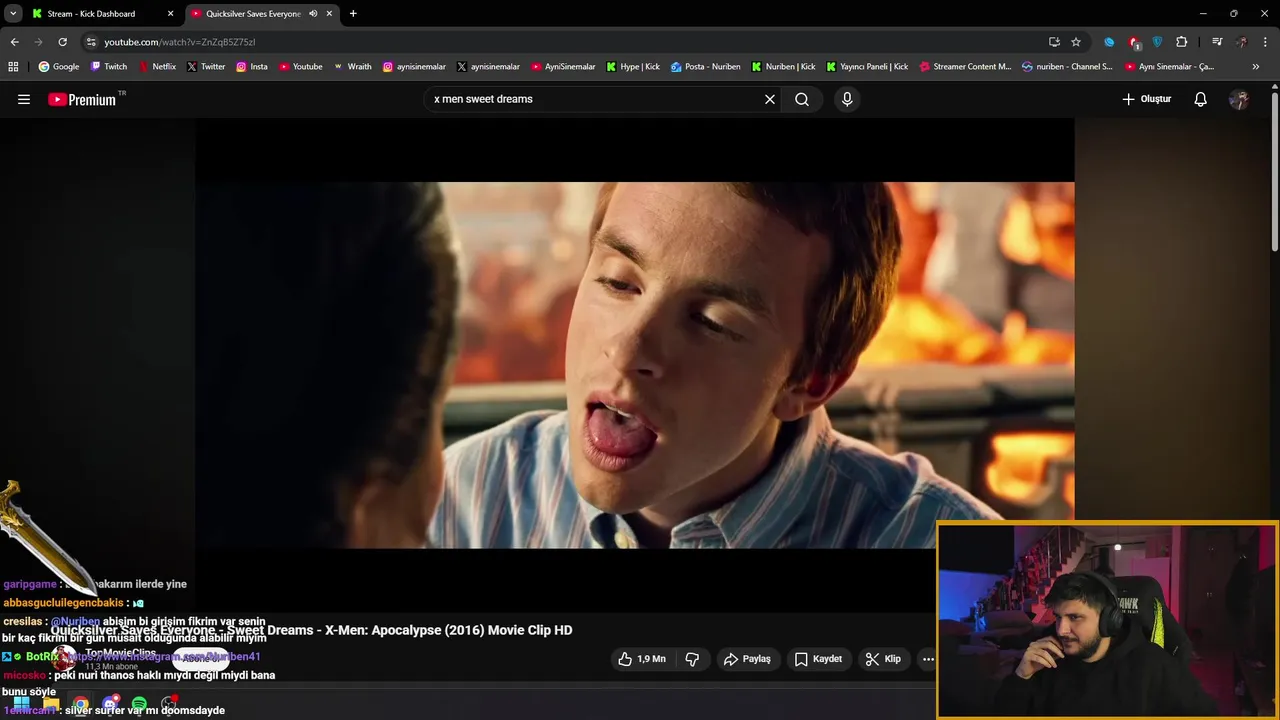Image resolution: width=1280 pixels, height=720 pixels.
Task: Click the magnifier search button
Action: pos(802,99)
